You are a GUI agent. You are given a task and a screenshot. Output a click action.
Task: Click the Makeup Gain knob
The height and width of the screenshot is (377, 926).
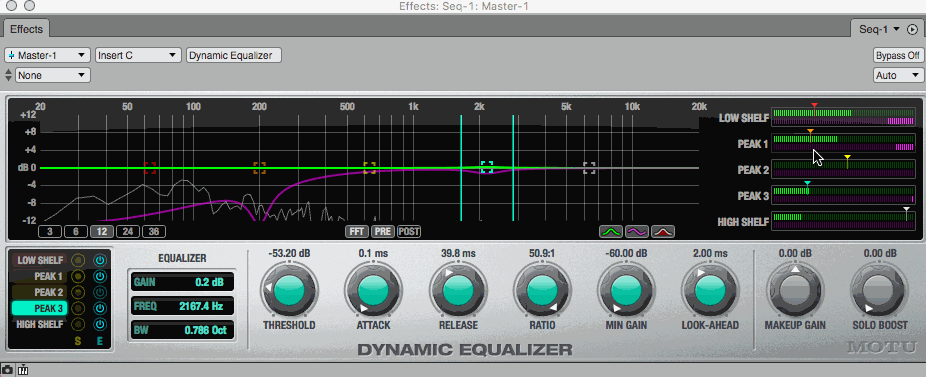click(795, 291)
